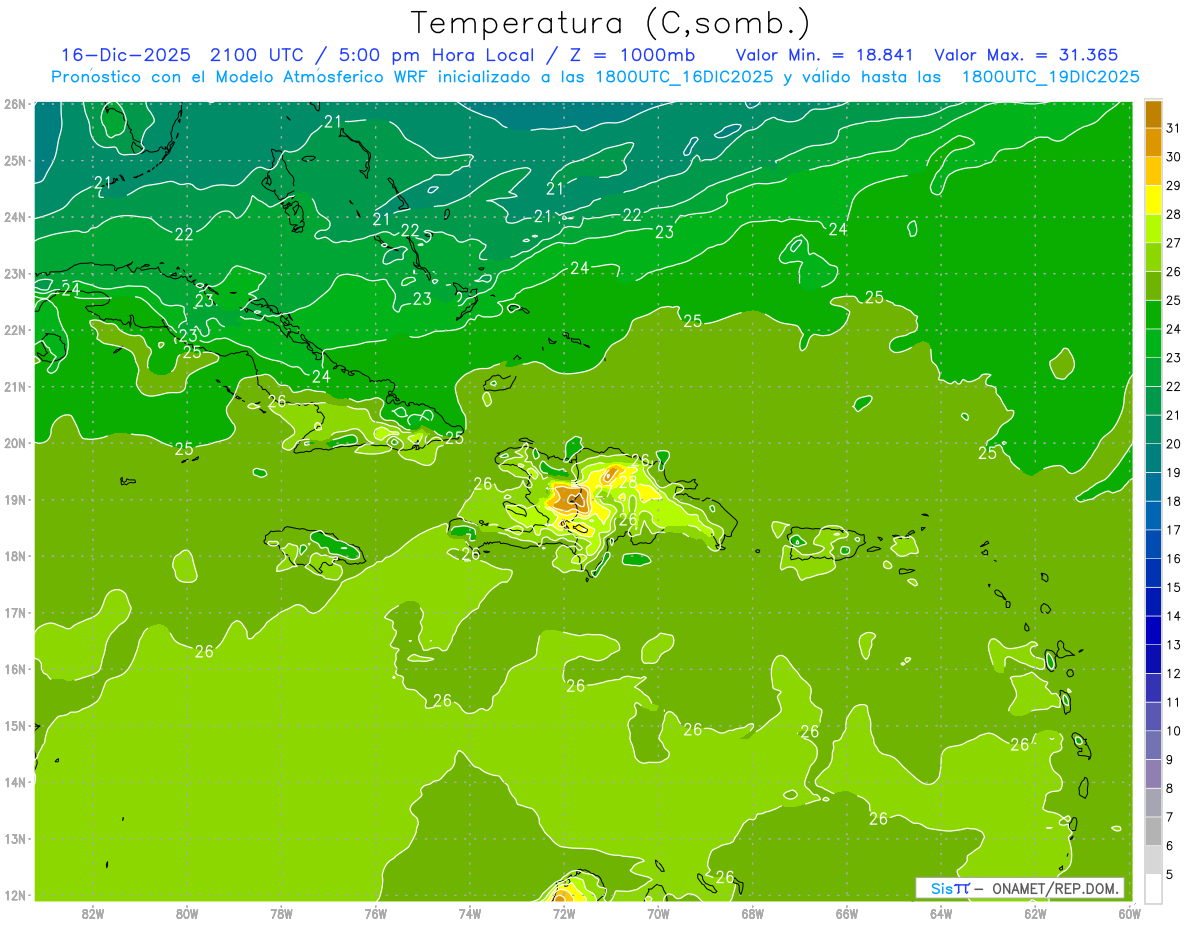Click the purple color bar segment between 9 and 10
The image size is (1200, 927).
pos(1153,745)
